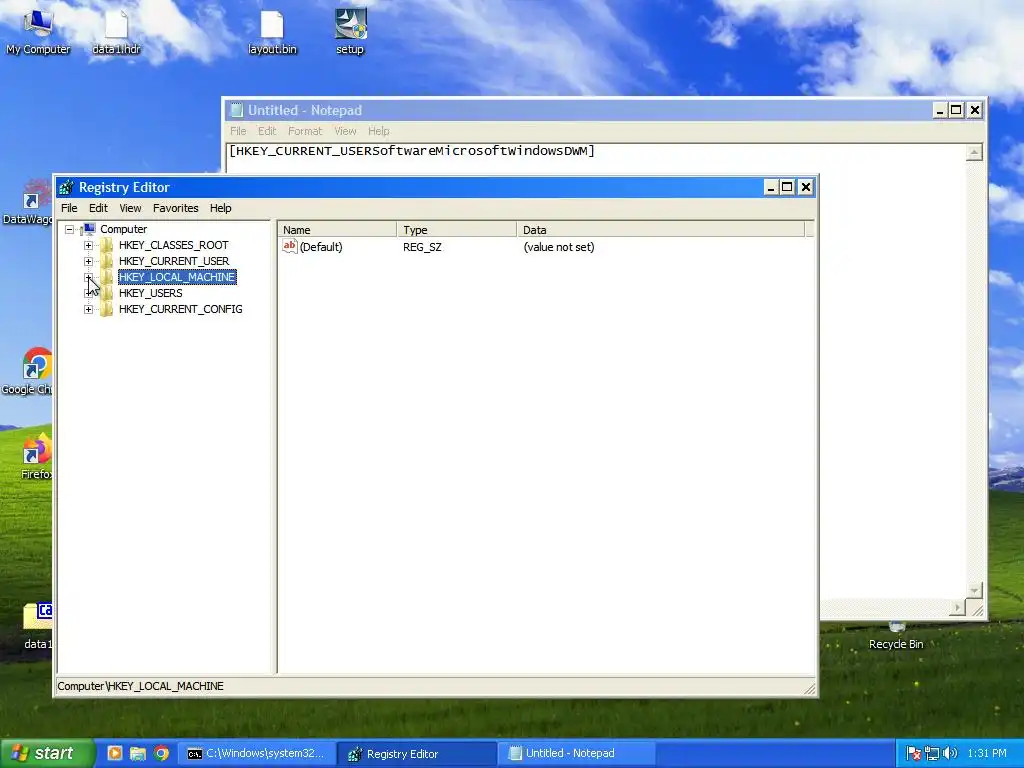Open Registry Editor File menu
1024x768 pixels.
[69, 208]
